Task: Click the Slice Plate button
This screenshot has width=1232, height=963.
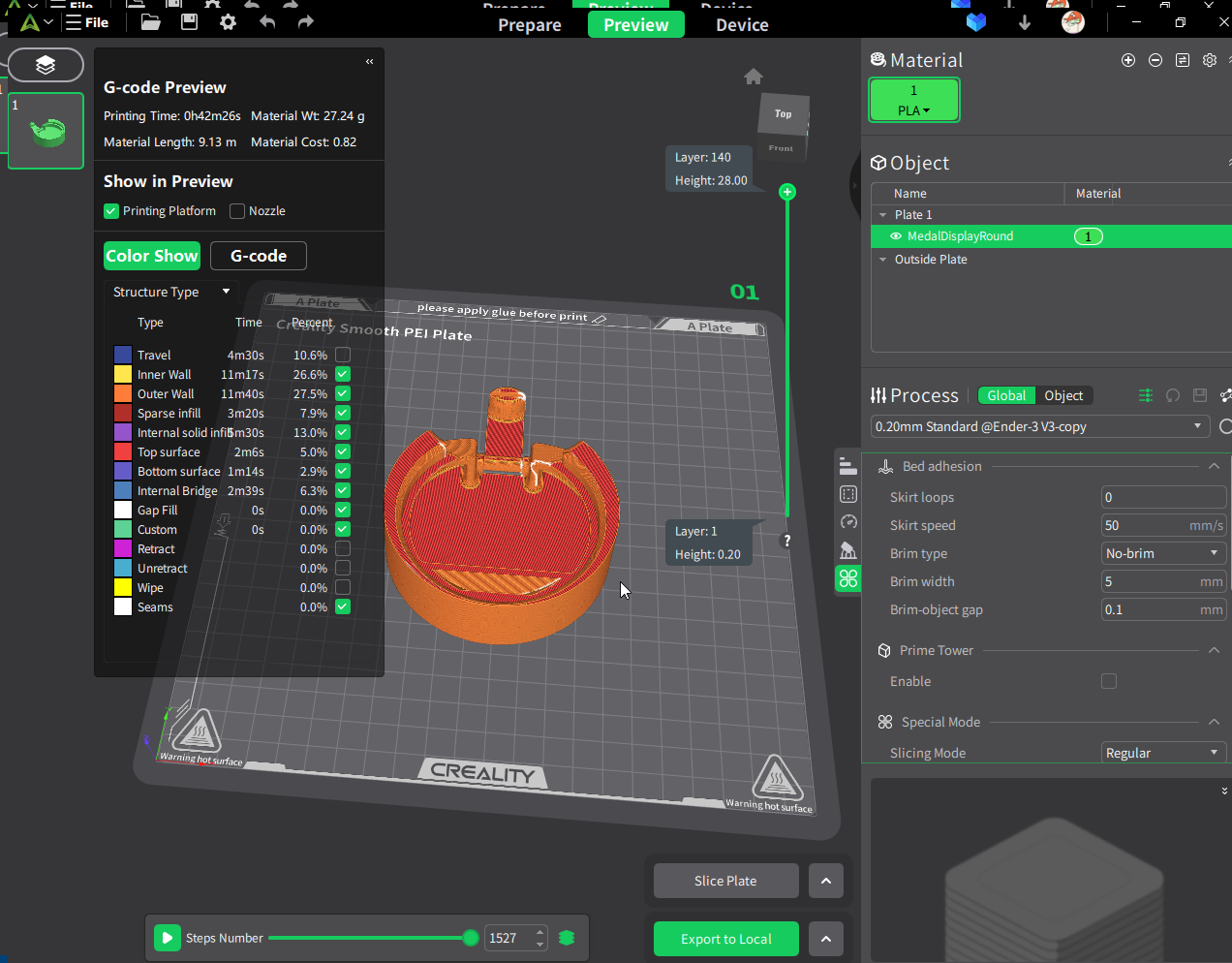Action: [725, 881]
